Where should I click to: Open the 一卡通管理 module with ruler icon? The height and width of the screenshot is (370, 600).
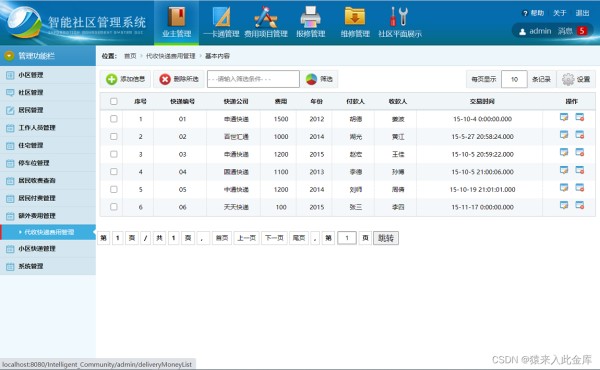click(x=221, y=23)
